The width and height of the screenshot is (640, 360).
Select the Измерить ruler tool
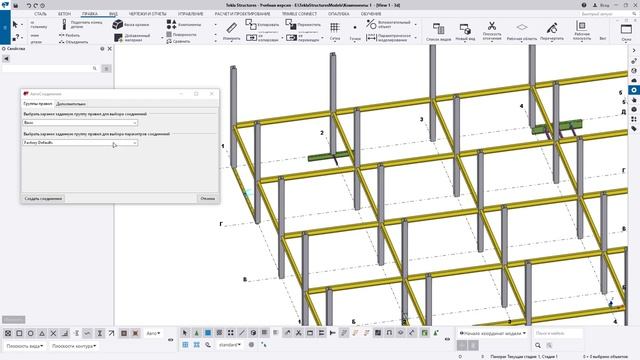[x=231, y=28]
